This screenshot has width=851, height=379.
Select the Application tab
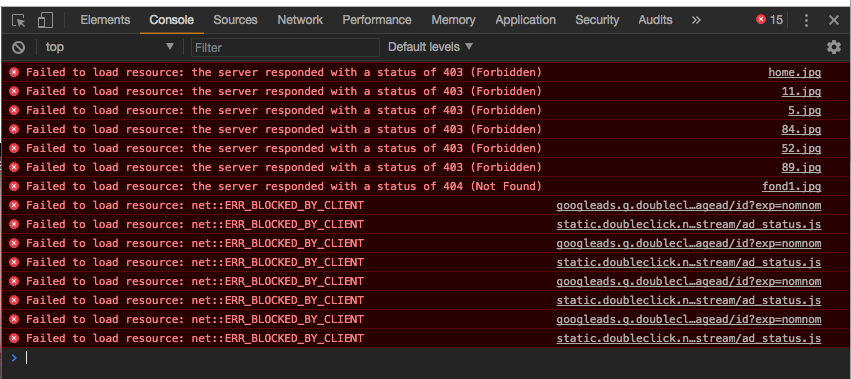pos(525,20)
